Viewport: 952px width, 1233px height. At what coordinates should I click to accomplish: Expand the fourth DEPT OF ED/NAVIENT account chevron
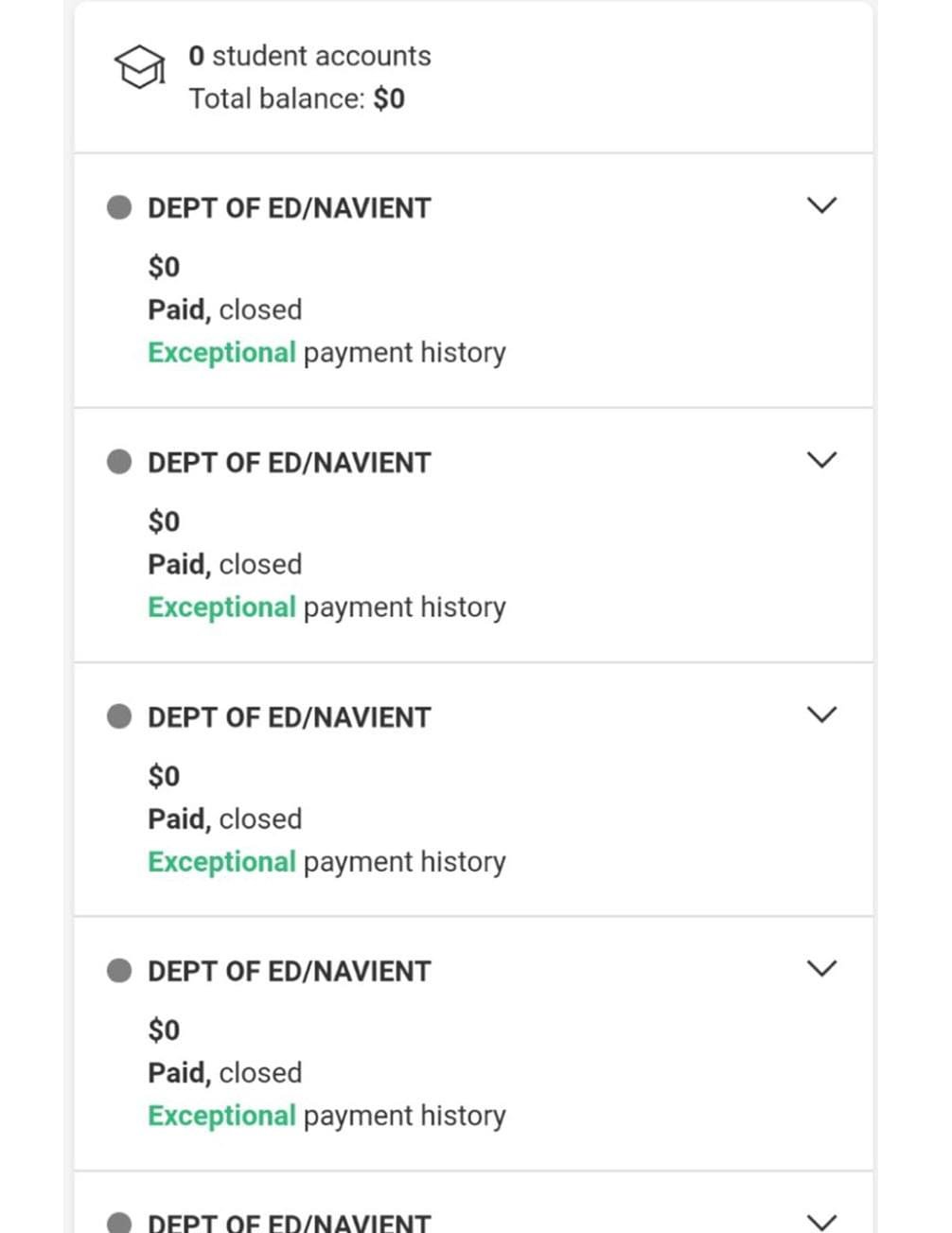click(821, 969)
